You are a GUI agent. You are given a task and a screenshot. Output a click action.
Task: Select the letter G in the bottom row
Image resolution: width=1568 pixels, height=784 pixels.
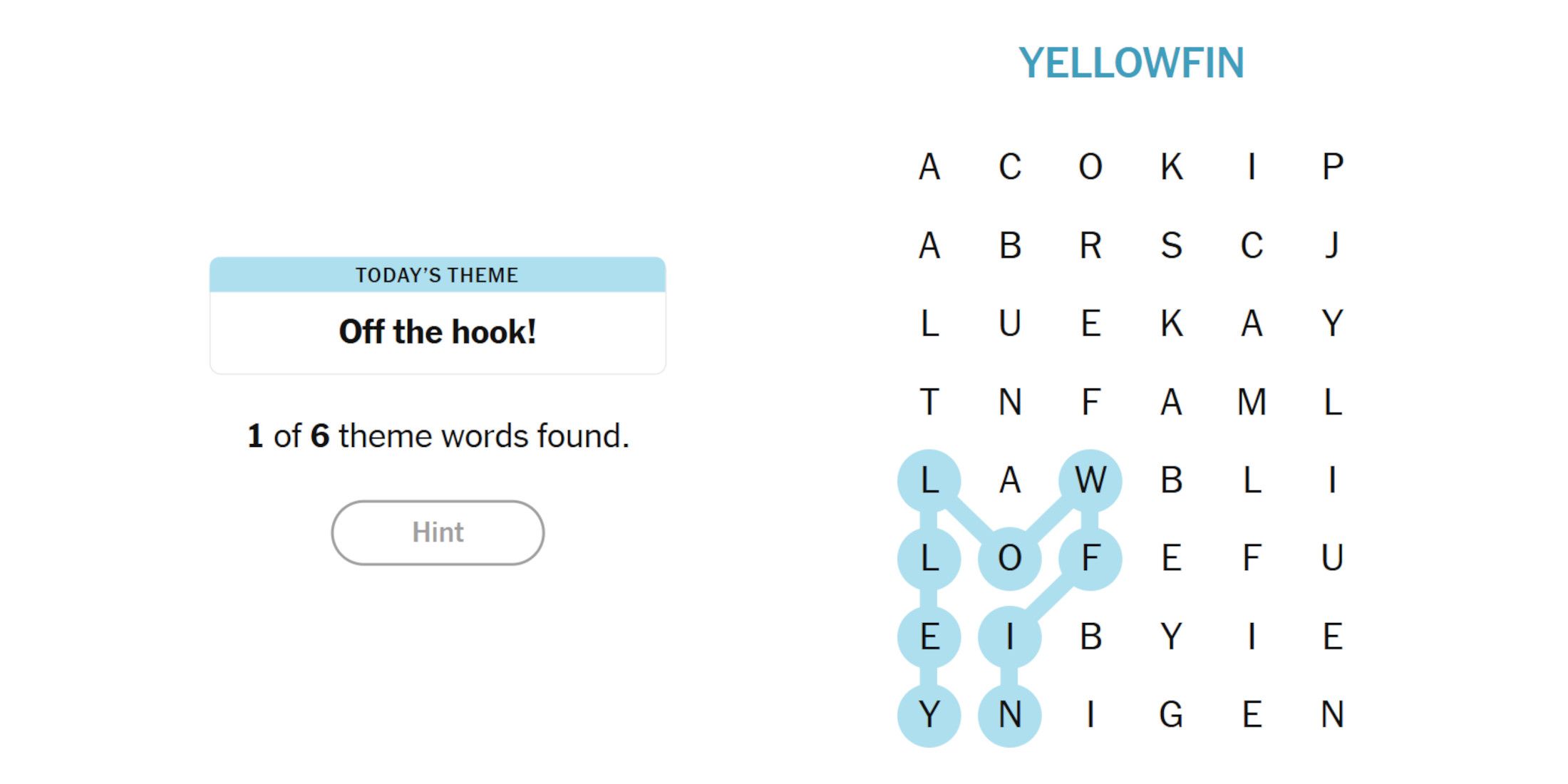(1171, 714)
